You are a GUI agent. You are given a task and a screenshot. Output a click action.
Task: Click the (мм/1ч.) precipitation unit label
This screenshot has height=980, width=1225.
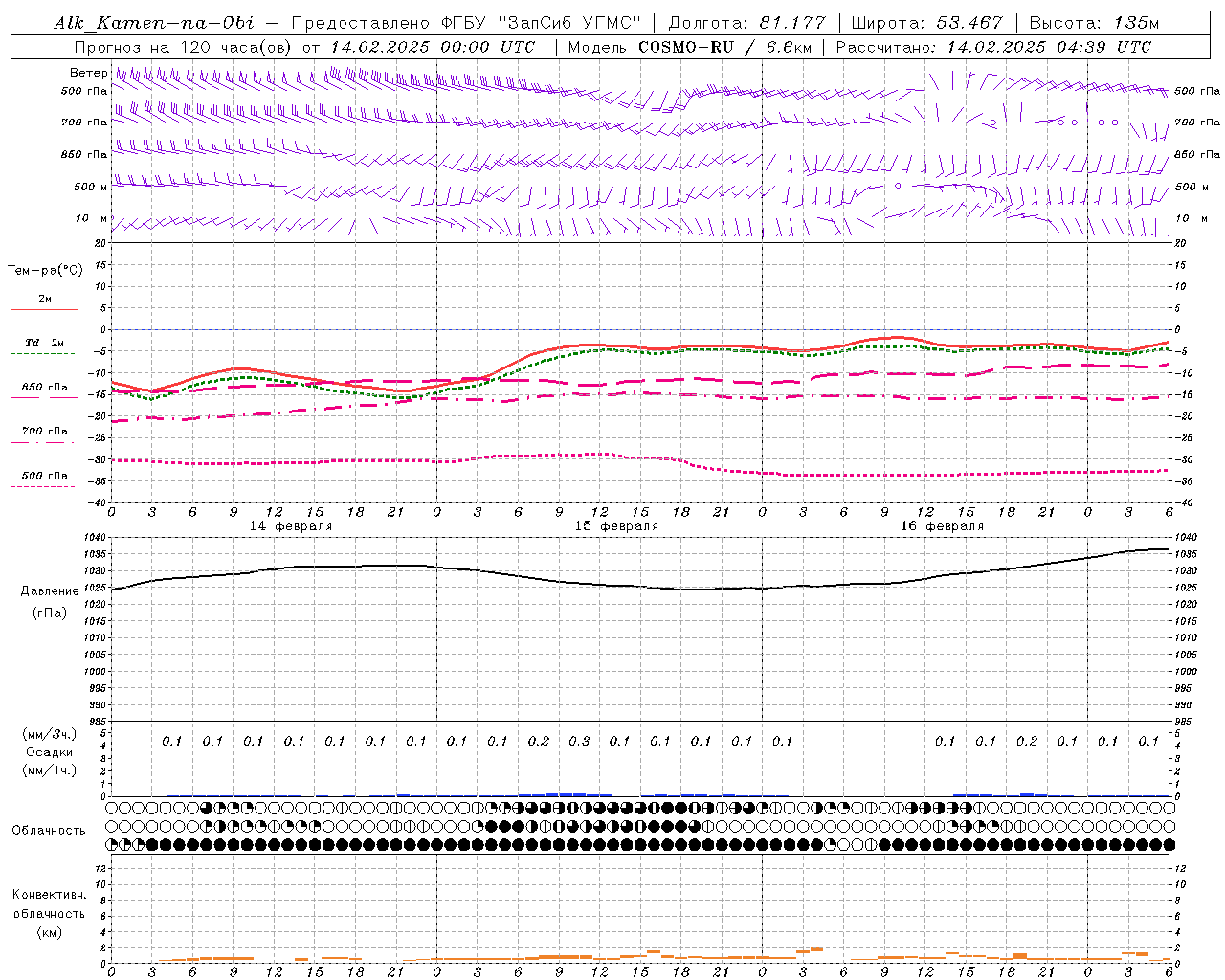[x=50, y=770]
